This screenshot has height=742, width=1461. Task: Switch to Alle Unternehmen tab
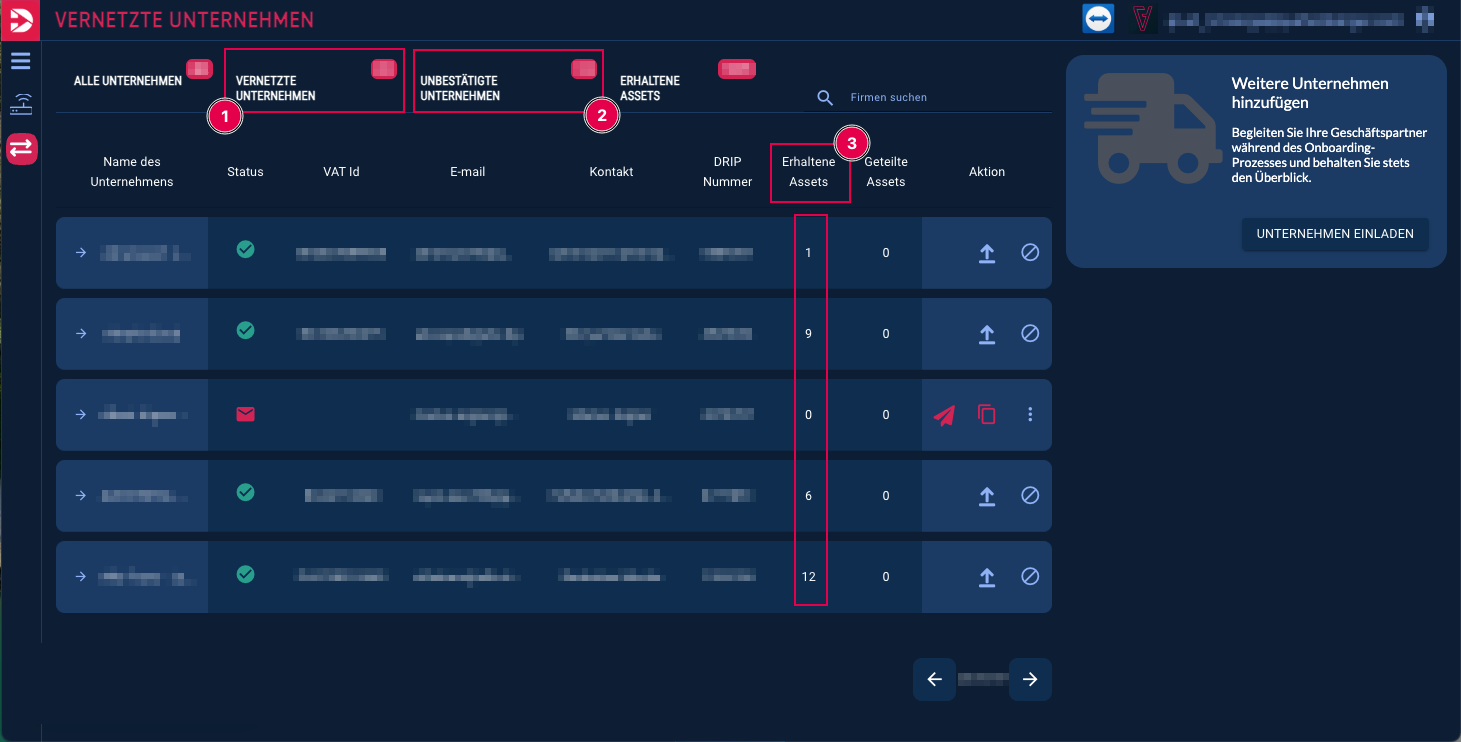click(128, 81)
